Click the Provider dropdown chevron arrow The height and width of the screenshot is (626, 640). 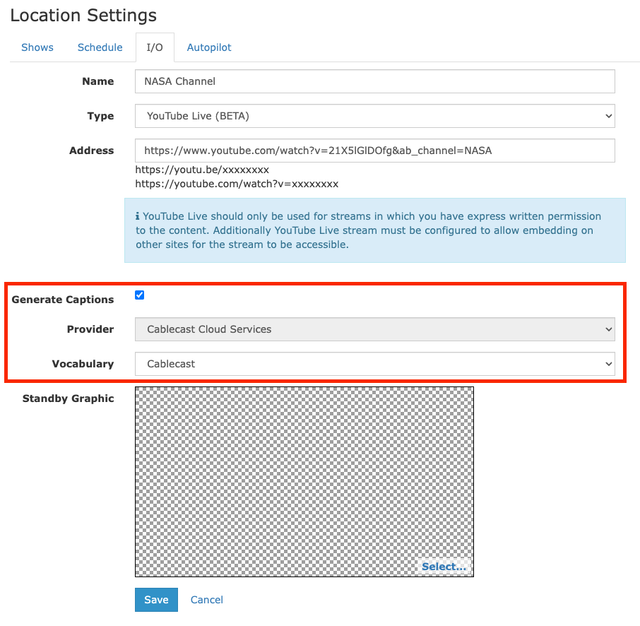pos(609,329)
